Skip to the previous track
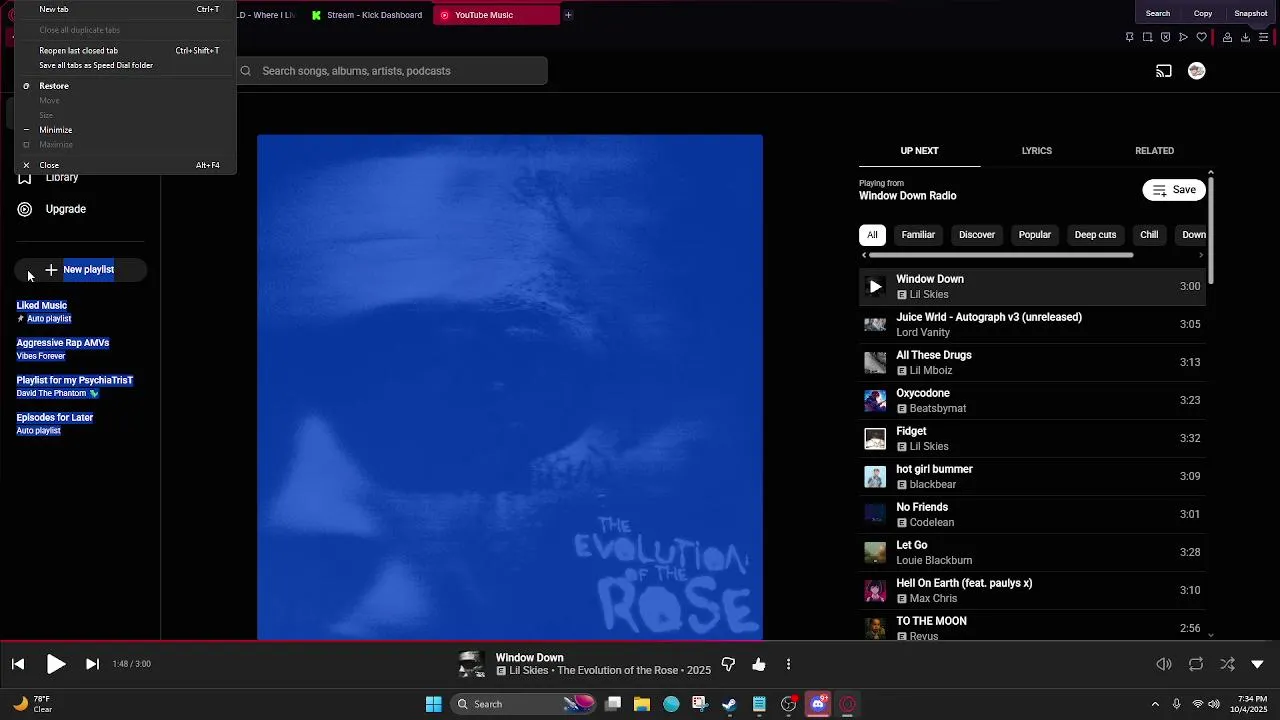 18,664
